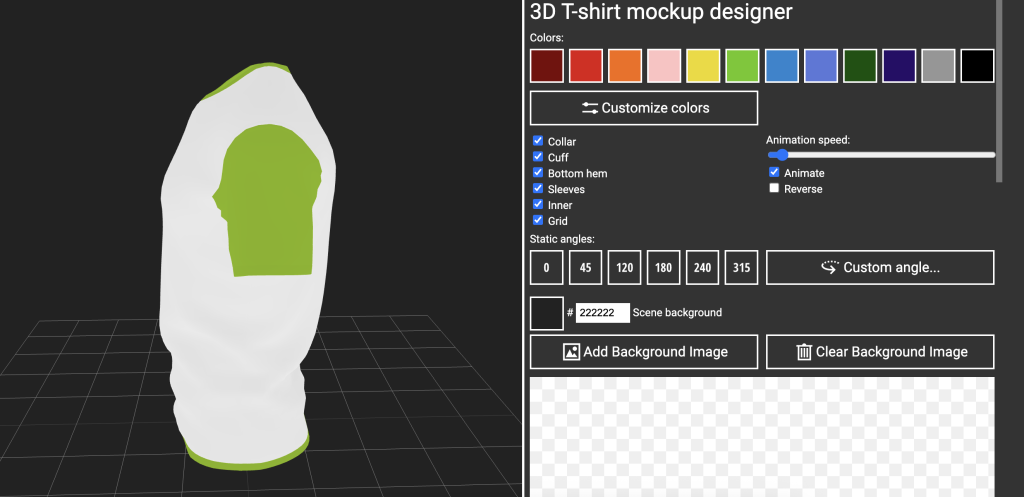
Task: Click the Clear Background Image trash button
Action: [880, 352]
